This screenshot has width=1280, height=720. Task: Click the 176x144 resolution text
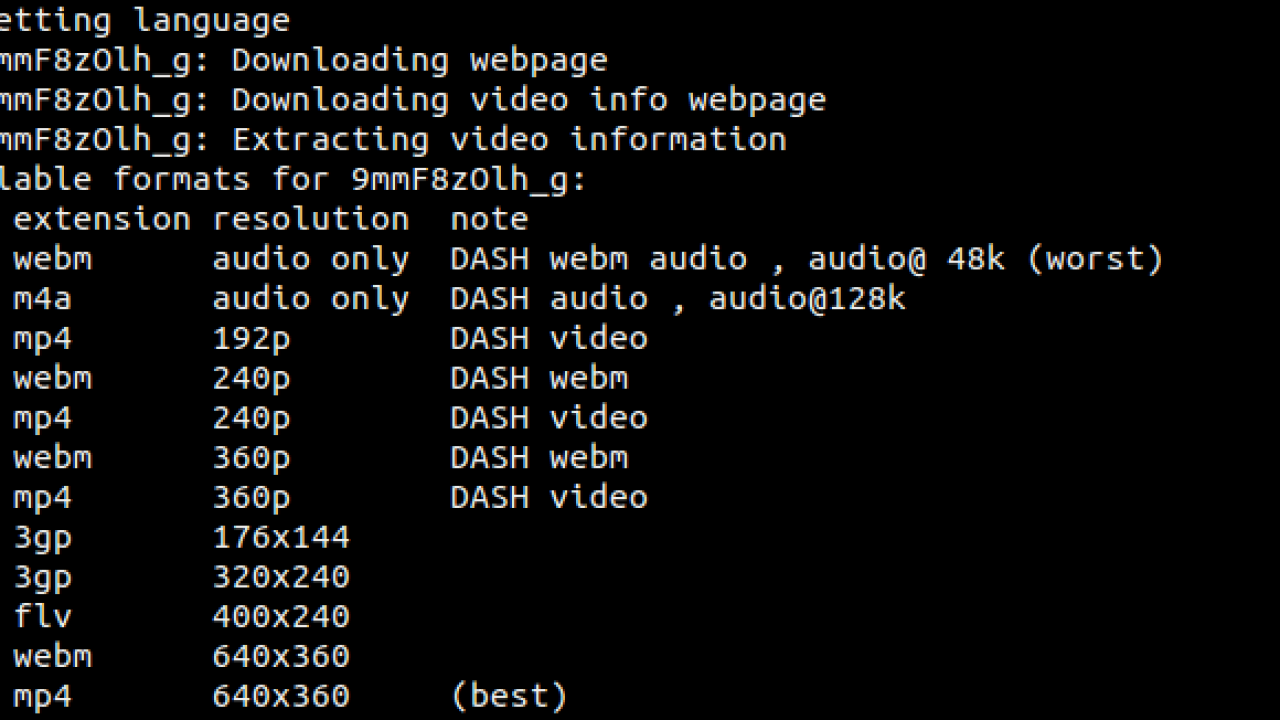[x=281, y=538]
